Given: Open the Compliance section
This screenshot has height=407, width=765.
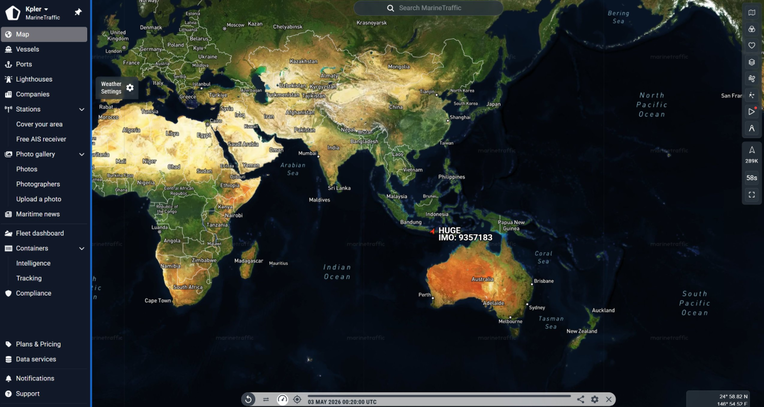Looking at the screenshot, I should [x=33, y=293].
